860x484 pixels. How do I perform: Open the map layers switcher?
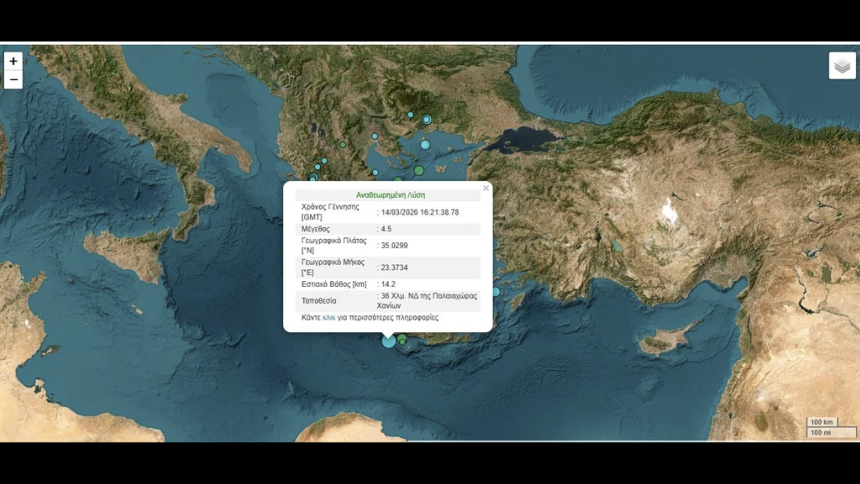pyautogui.click(x=842, y=66)
